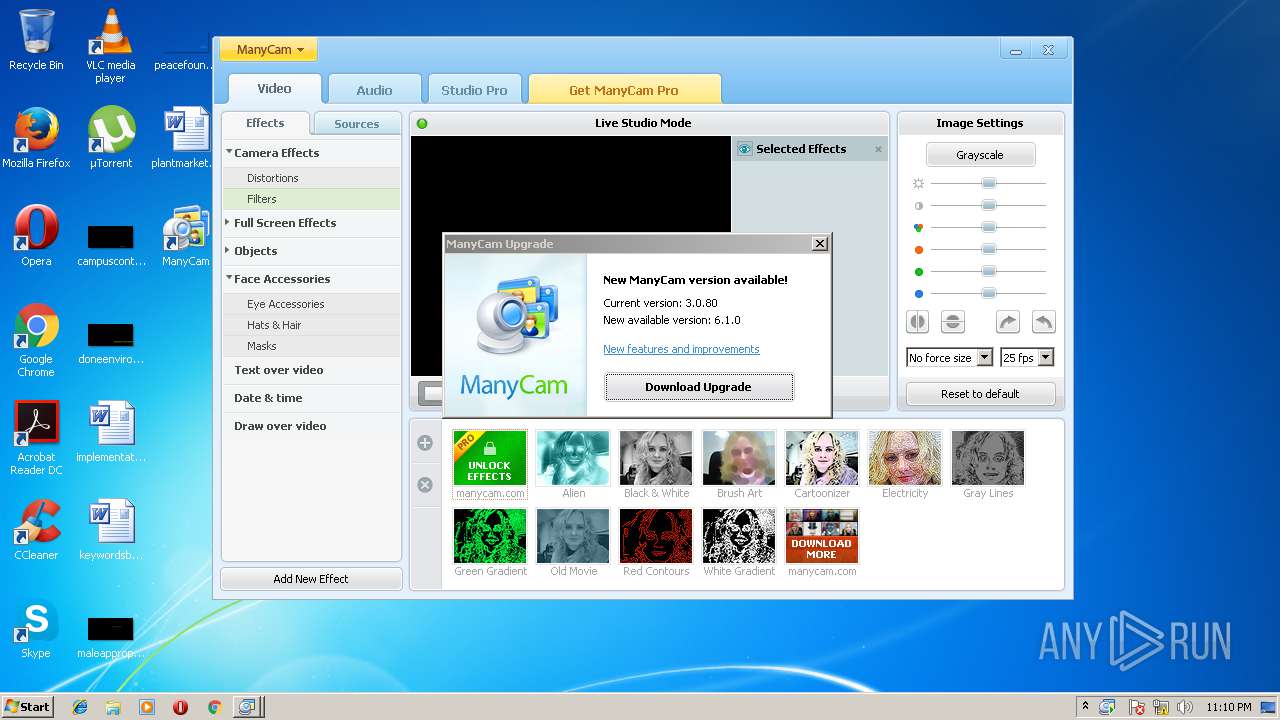Select the Effects sub-tab
Screen dimensions: 1280x720
coord(265,123)
